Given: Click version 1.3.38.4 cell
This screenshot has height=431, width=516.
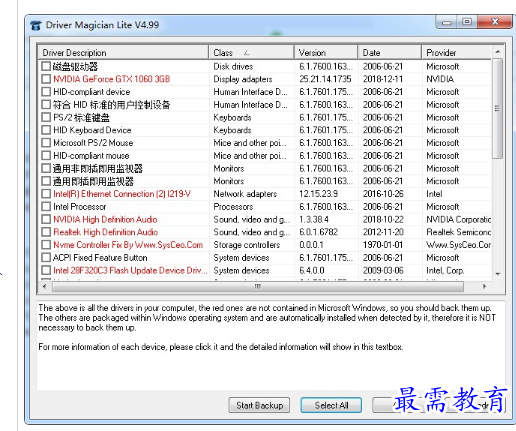Looking at the screenshot, I should click(x=314, y=219).
